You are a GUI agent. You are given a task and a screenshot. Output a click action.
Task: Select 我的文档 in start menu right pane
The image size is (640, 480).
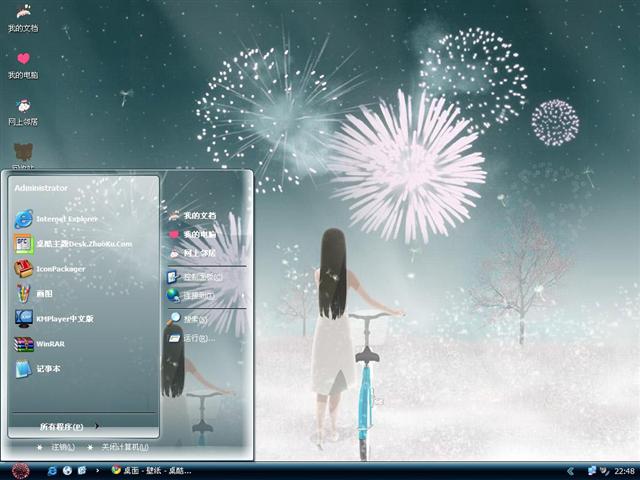[193, 216]
